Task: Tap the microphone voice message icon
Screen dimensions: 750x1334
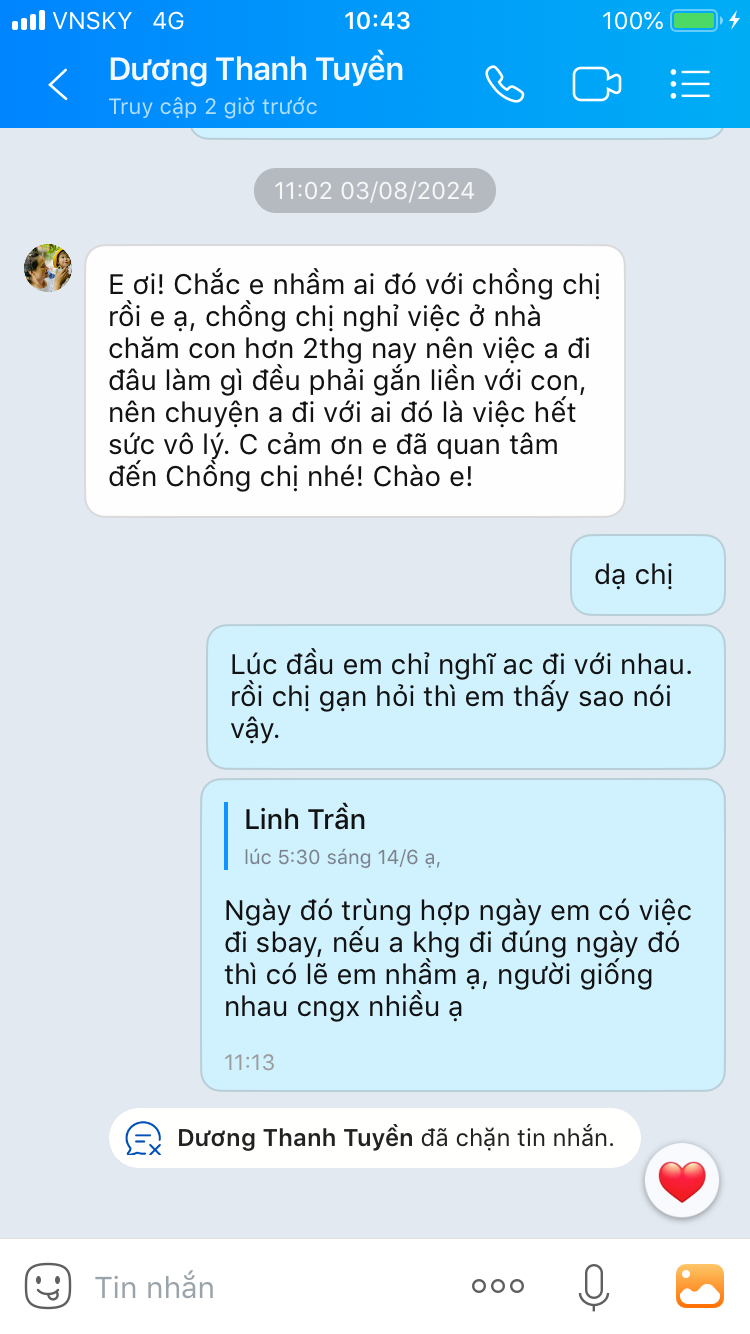Action: click(x=593, y=1286)
